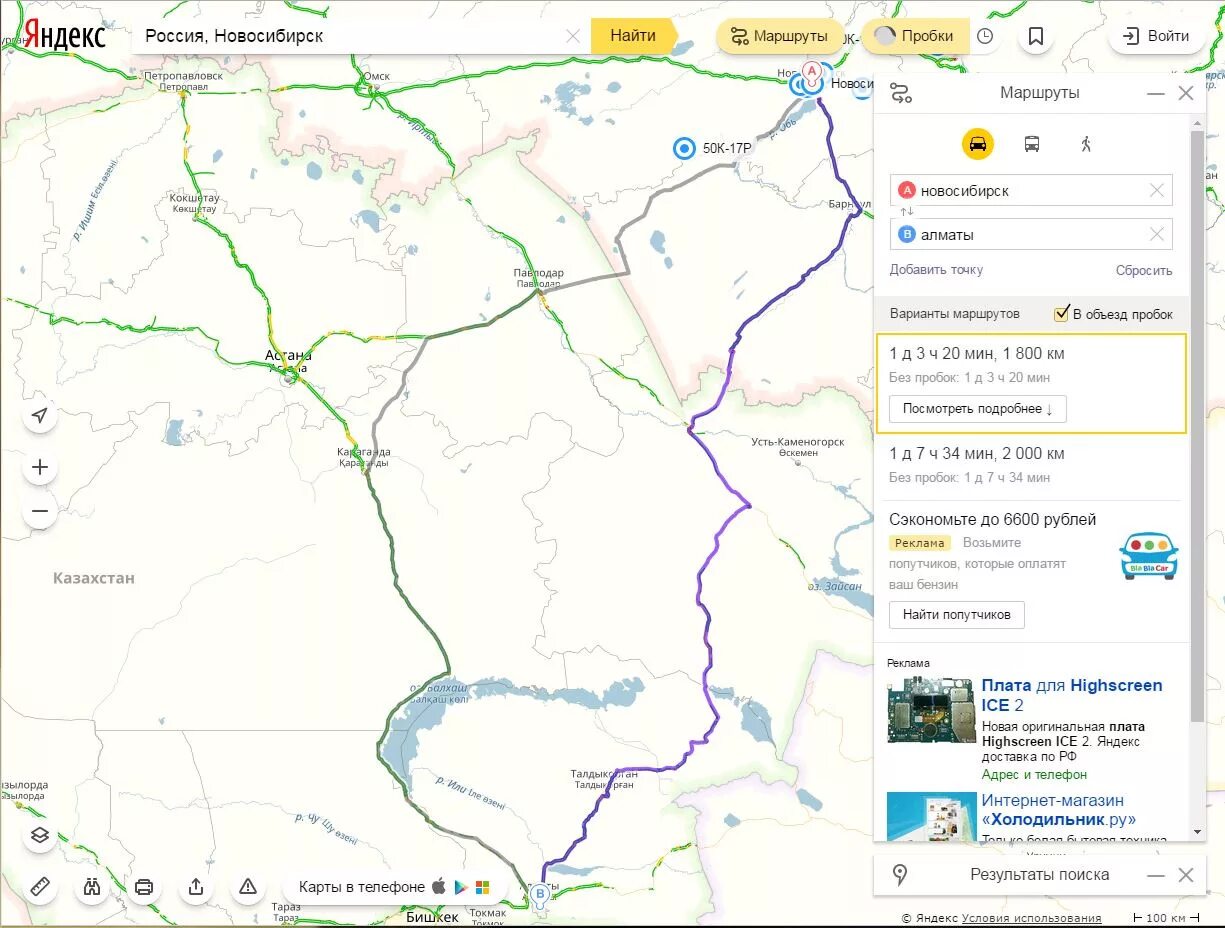Select the 2 000 км route option
Image resolution: width=1225 pixels, height=928 pixels.
tap(1031, 465)
